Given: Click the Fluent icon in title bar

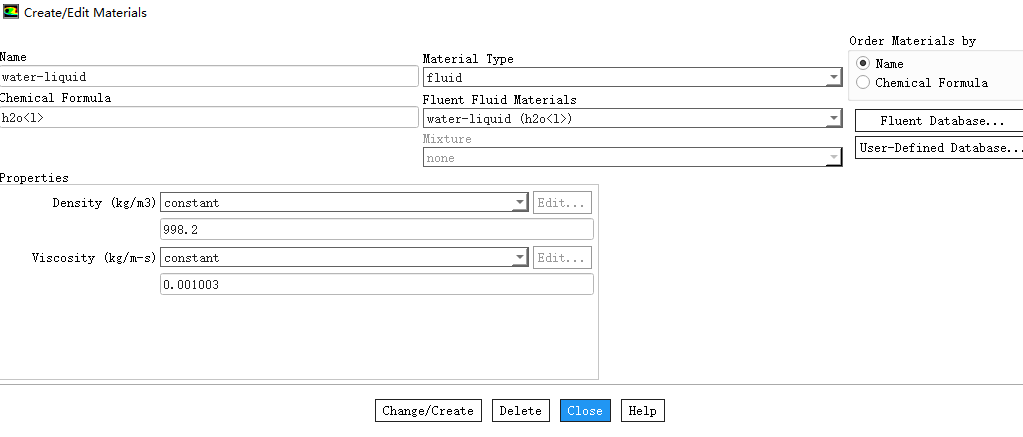Looking at the screenshot, I should (x=11, y=12).
